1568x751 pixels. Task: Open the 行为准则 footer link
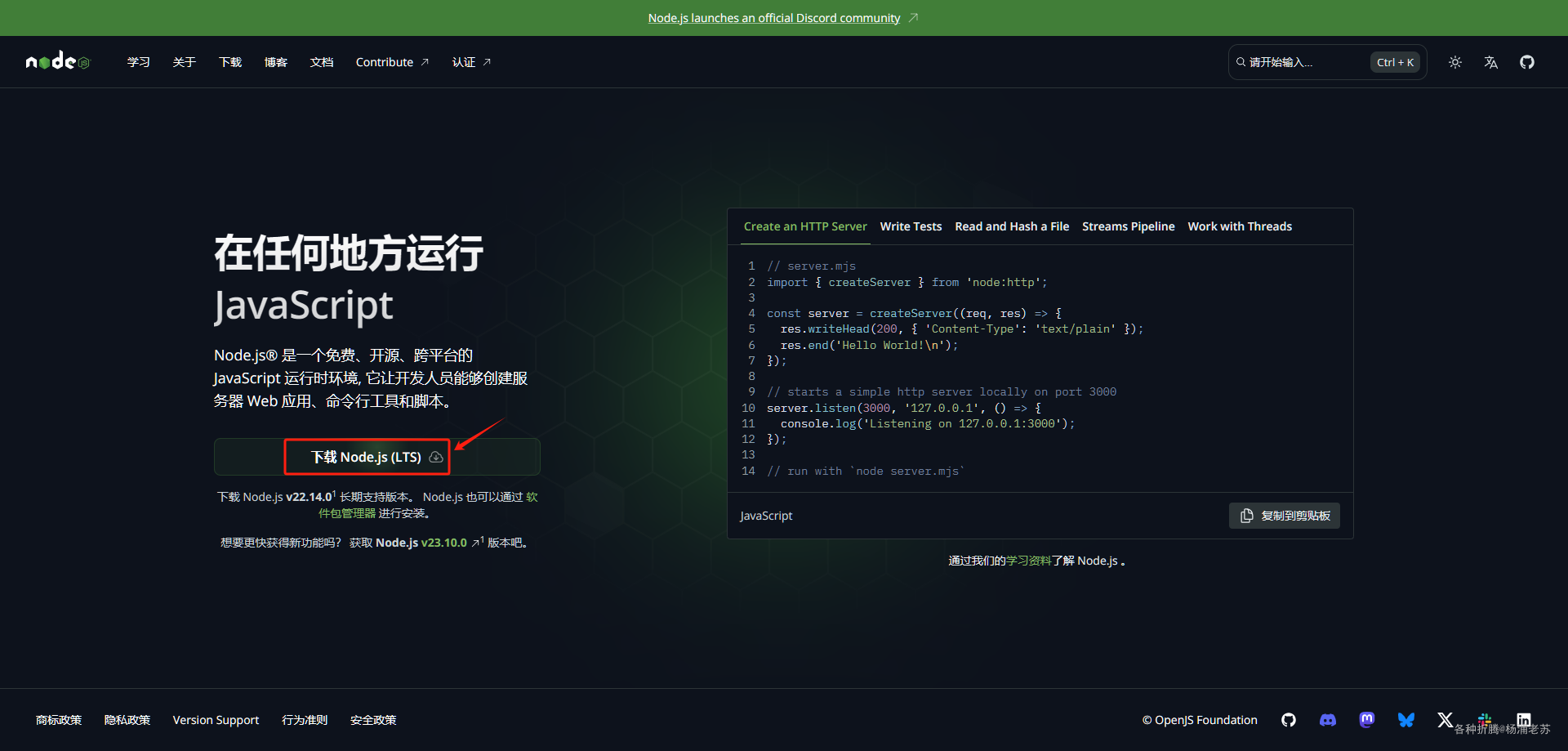click(305, 720)
